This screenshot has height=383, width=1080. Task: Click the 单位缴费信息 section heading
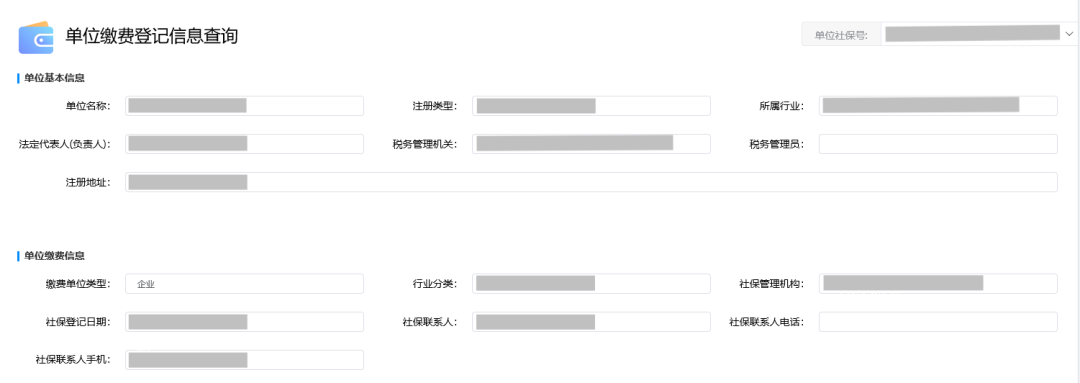click(54, 256)
